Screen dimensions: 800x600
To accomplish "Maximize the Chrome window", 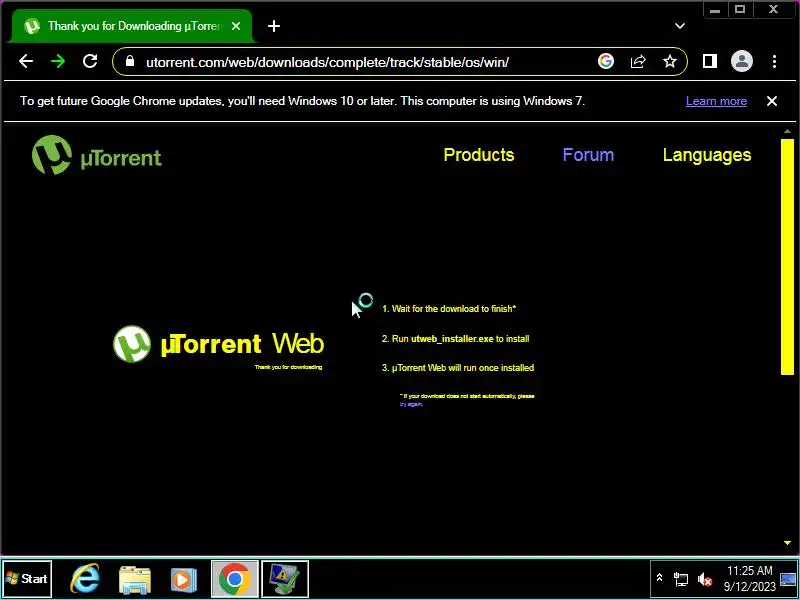I will tap(740, 9).
